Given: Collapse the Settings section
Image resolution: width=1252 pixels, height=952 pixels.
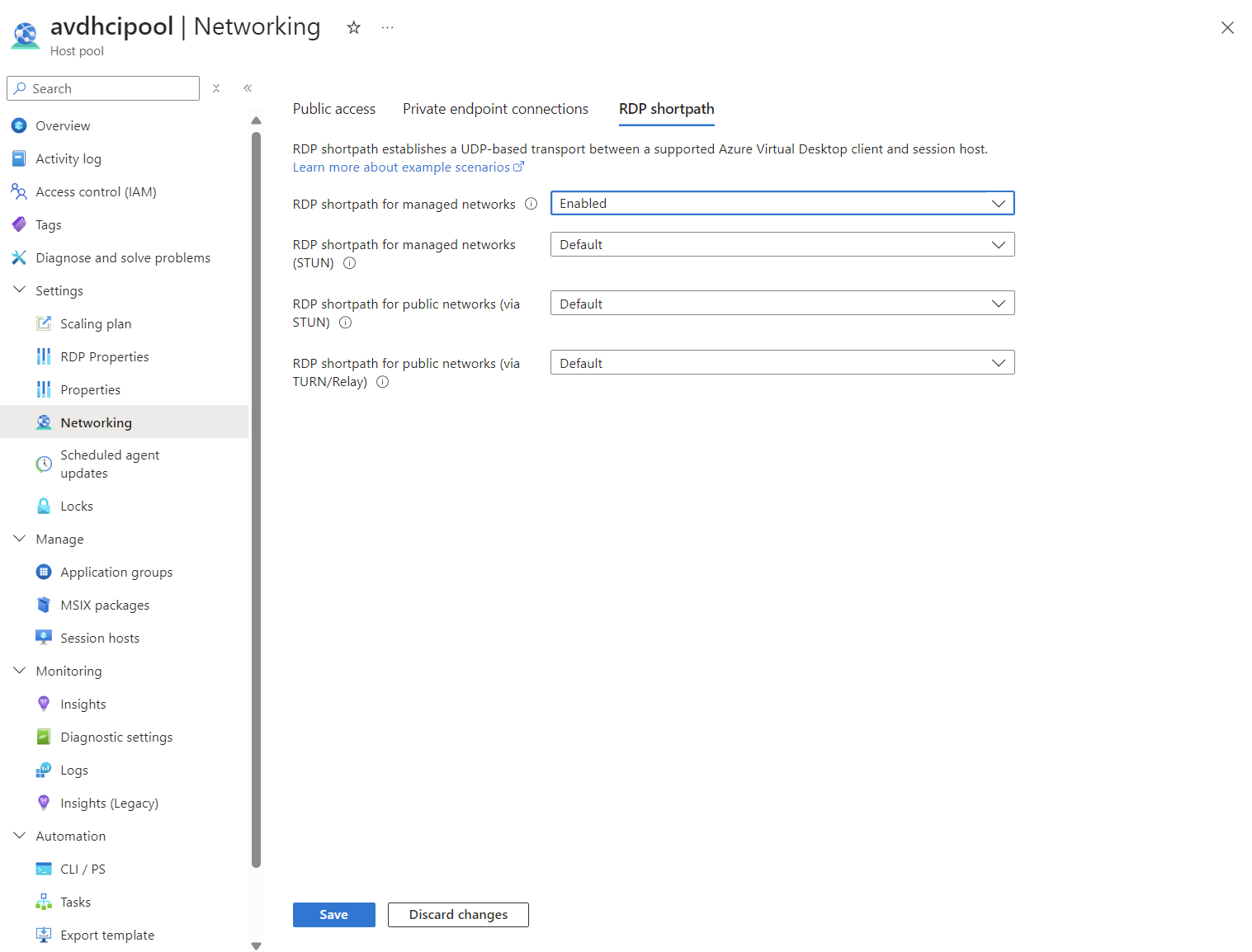Looking at the screenshot, I should [20, 290].
